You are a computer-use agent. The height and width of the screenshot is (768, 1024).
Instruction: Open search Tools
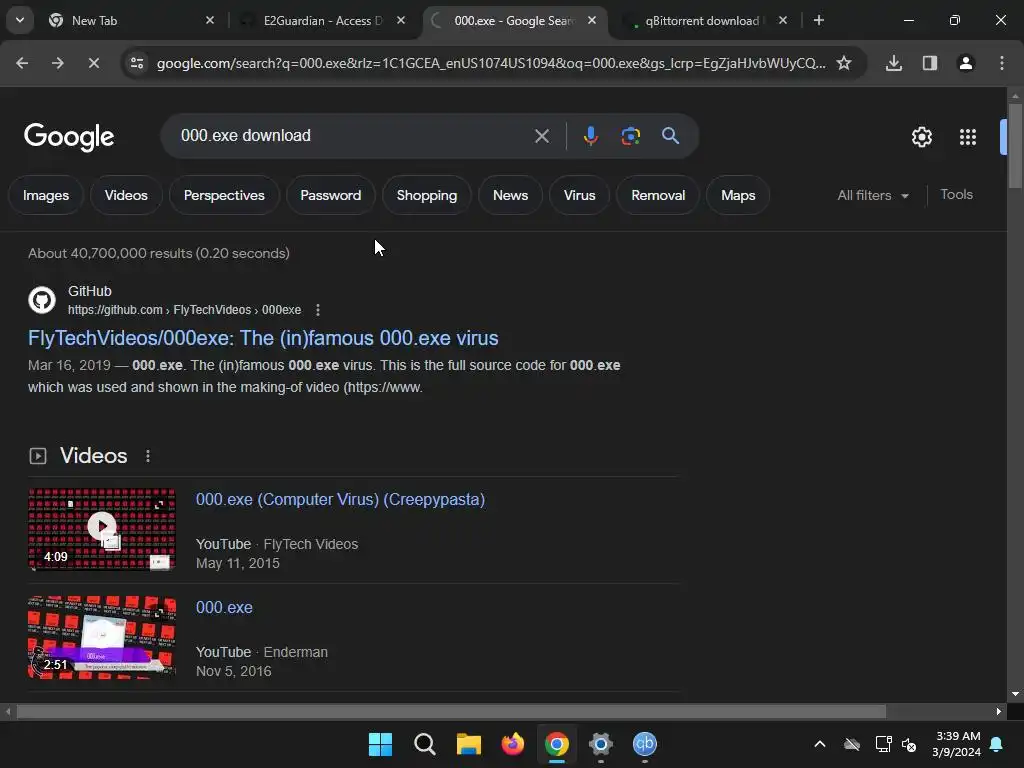(956, 195)
